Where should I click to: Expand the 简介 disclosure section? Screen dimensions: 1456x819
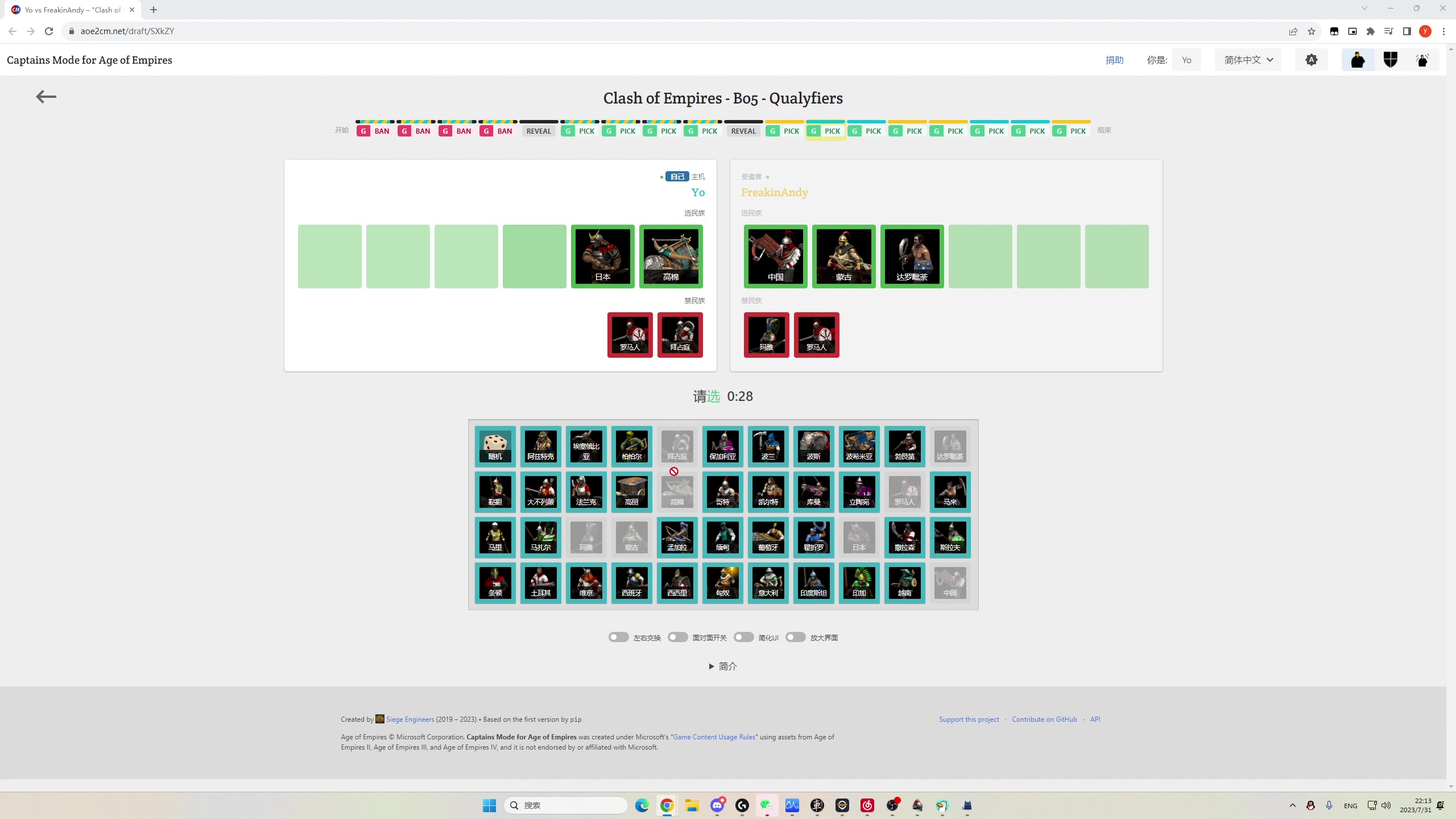tap(722, 666)
